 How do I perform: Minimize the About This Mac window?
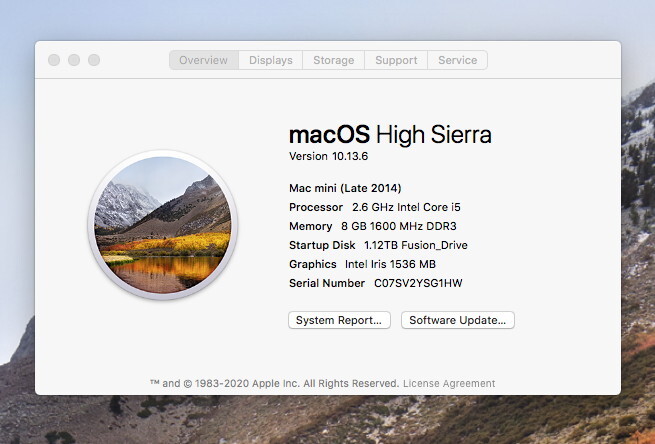74,60
